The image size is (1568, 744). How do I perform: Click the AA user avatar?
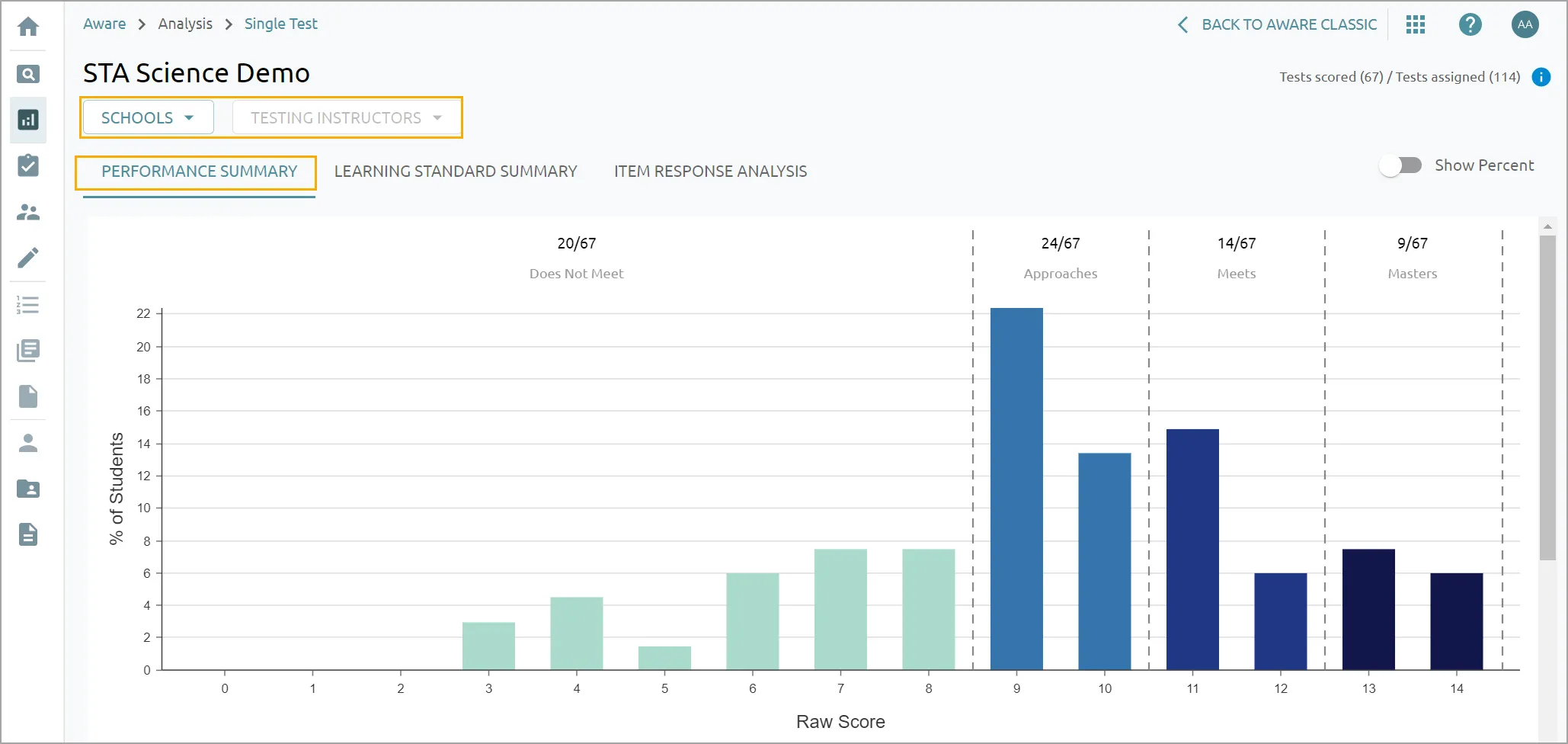click(1525, 24)
